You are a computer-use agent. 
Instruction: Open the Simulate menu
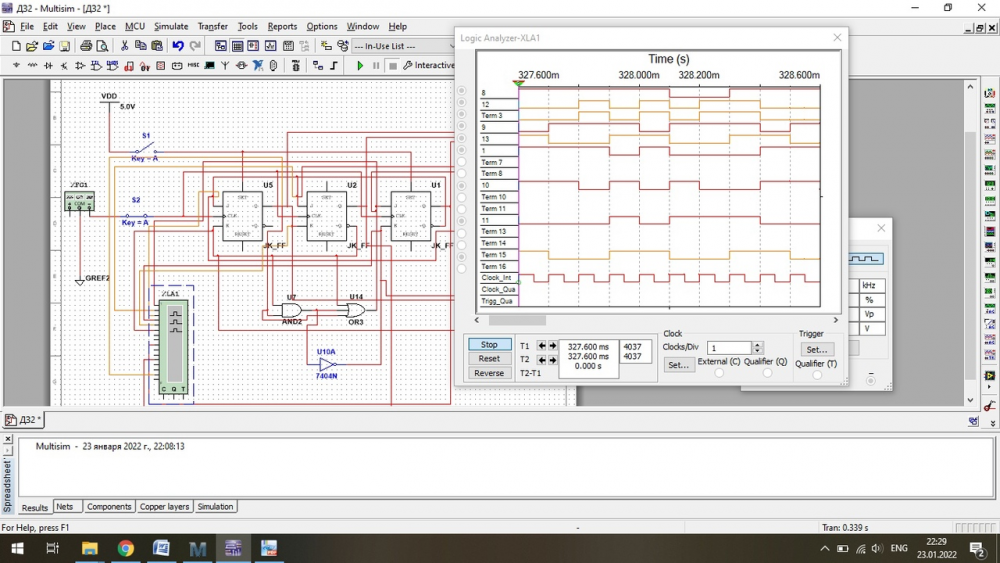(171, 26)
